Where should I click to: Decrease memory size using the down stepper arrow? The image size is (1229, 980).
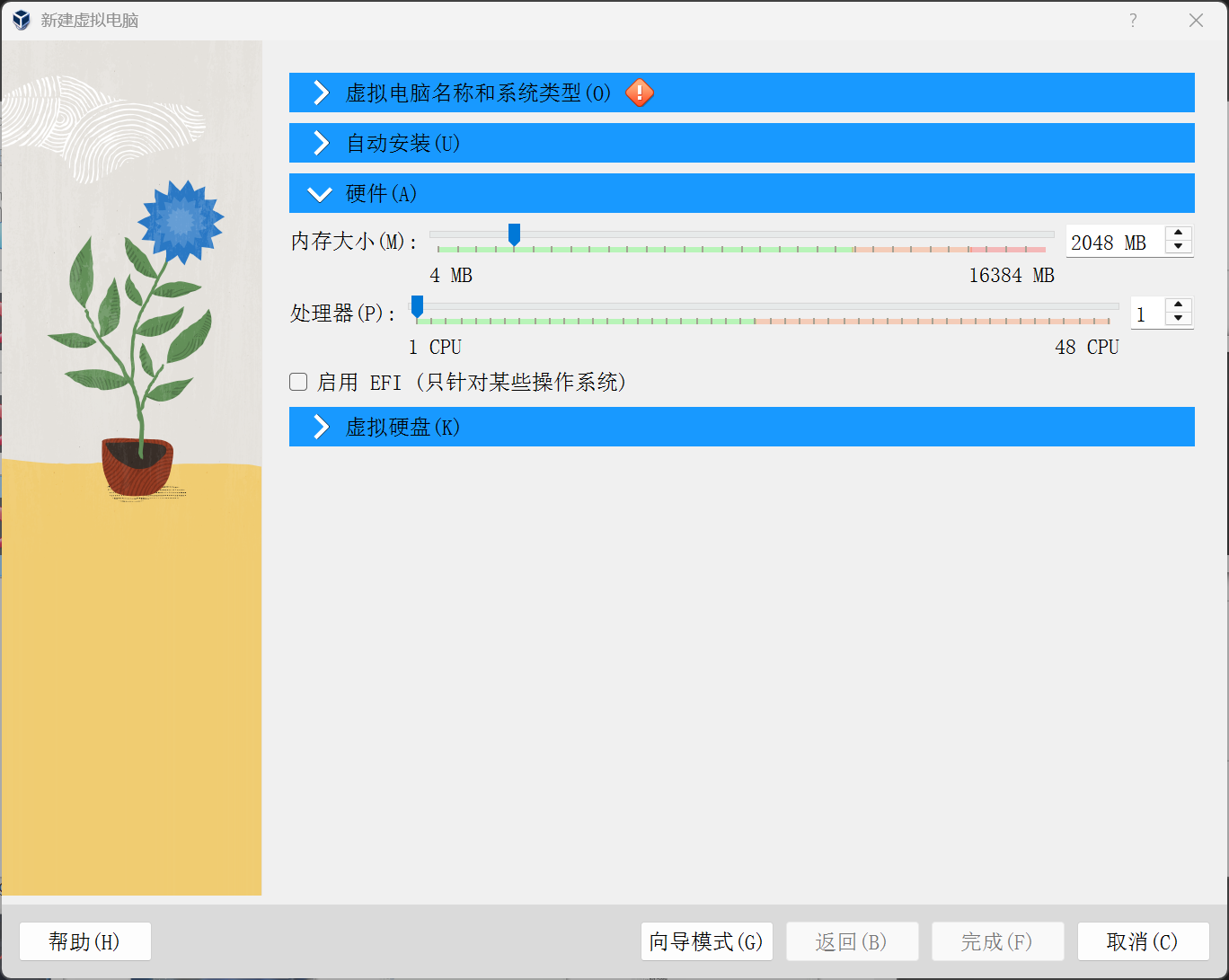(x=1178, y=248)
